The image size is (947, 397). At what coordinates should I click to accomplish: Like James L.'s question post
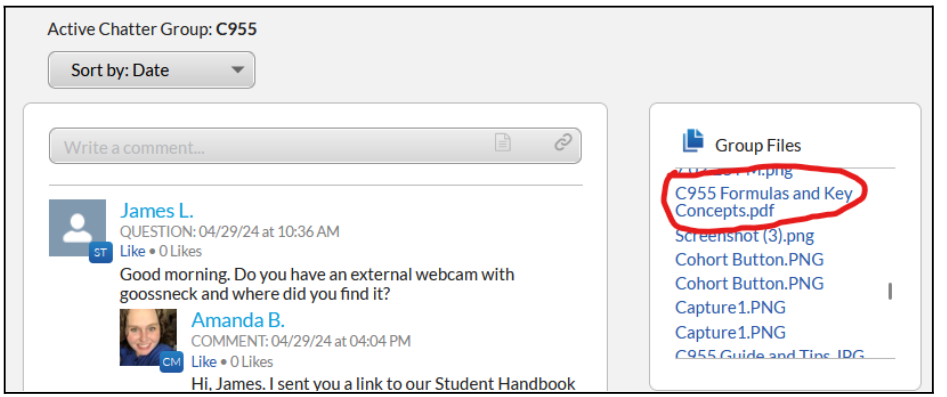point(132,251)
